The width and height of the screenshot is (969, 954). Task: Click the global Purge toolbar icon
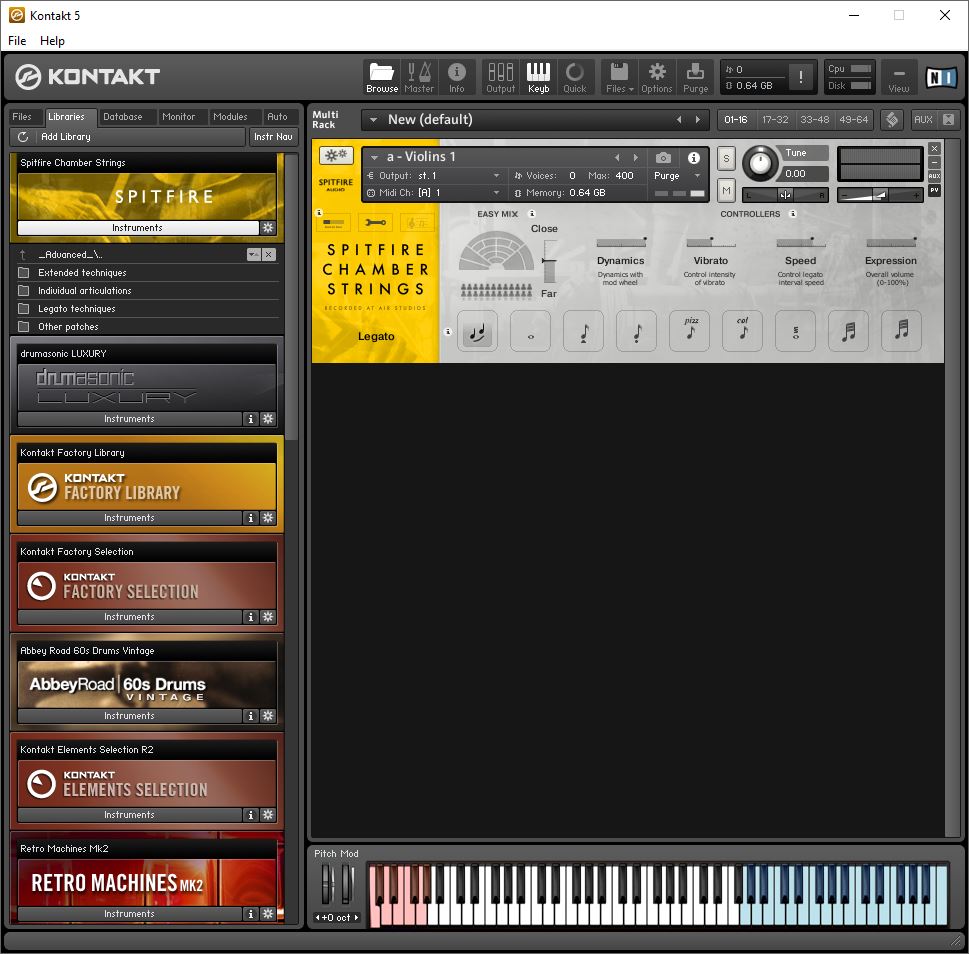[695, 77]
